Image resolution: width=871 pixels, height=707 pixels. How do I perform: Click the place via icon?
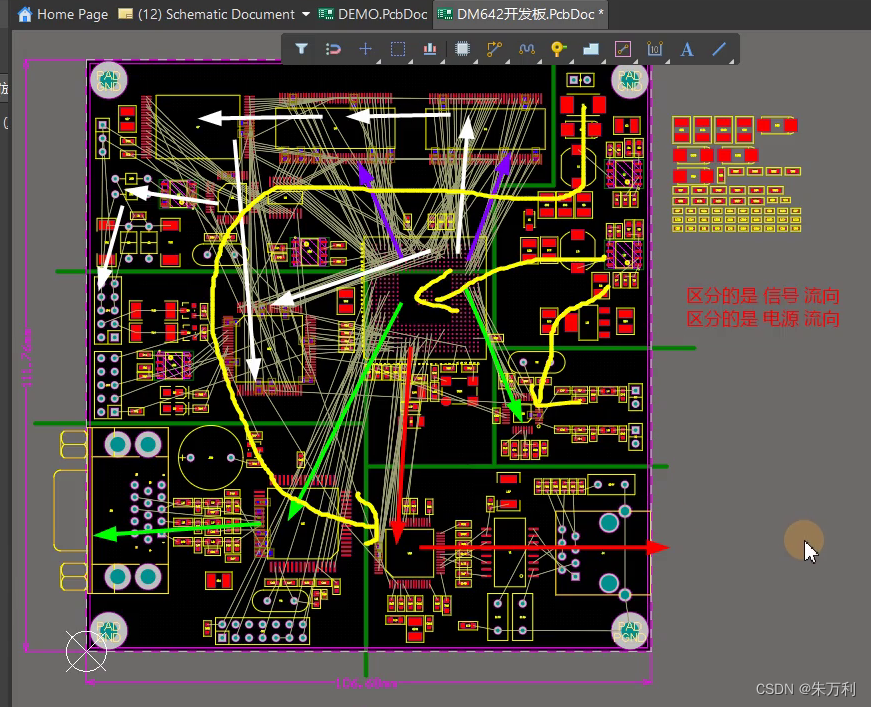click(558, 48)
